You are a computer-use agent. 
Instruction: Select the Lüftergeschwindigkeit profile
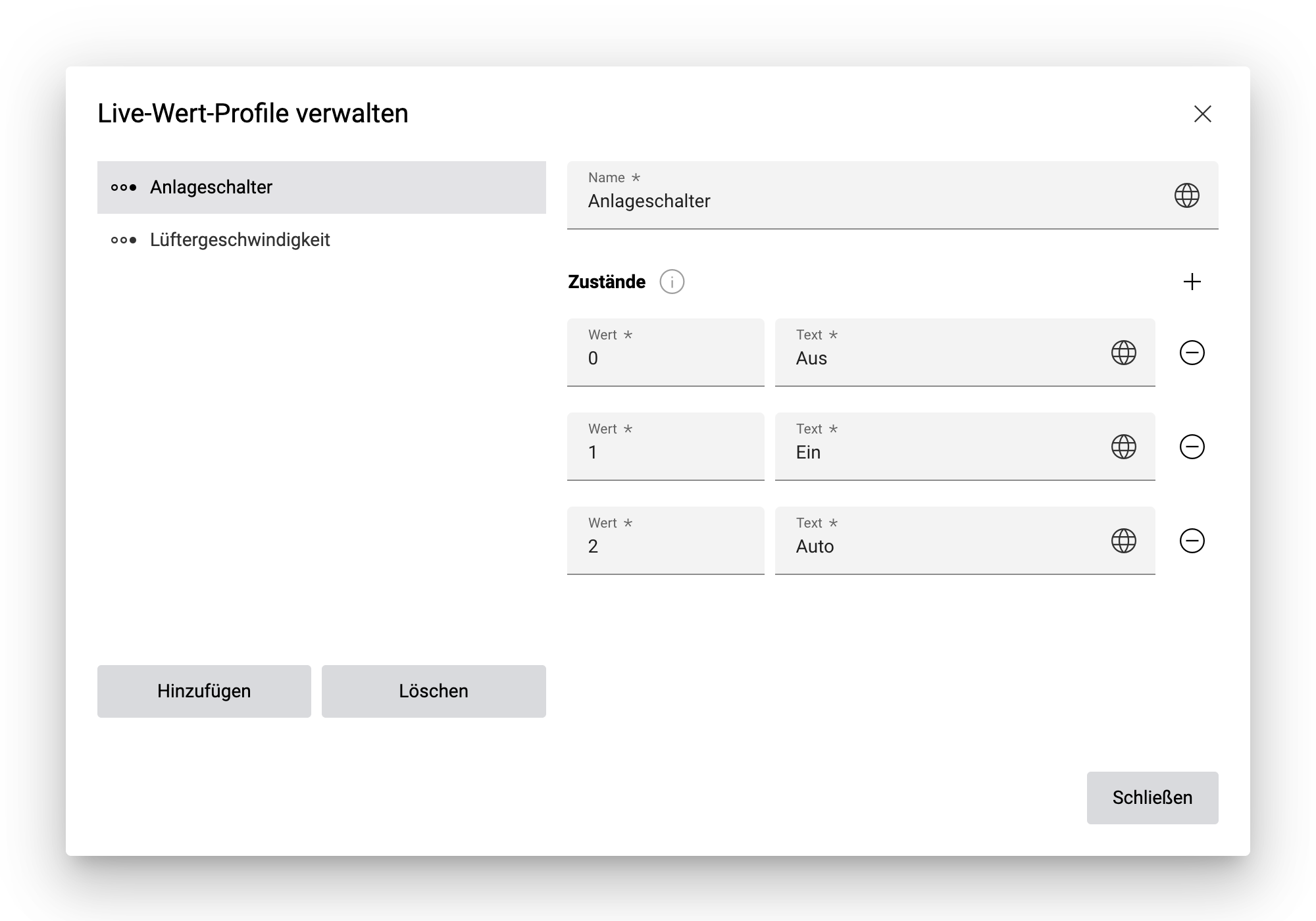point(241,240)
